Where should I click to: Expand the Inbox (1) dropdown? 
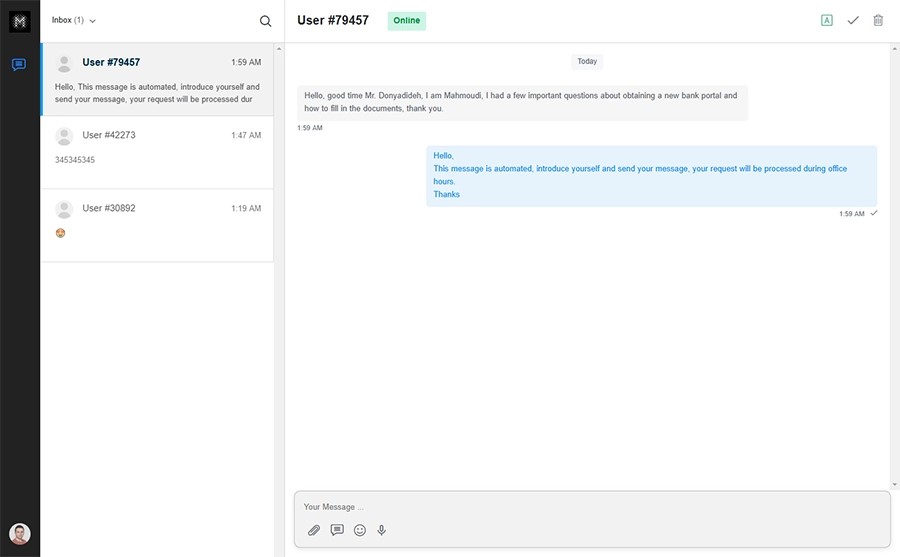74,20
